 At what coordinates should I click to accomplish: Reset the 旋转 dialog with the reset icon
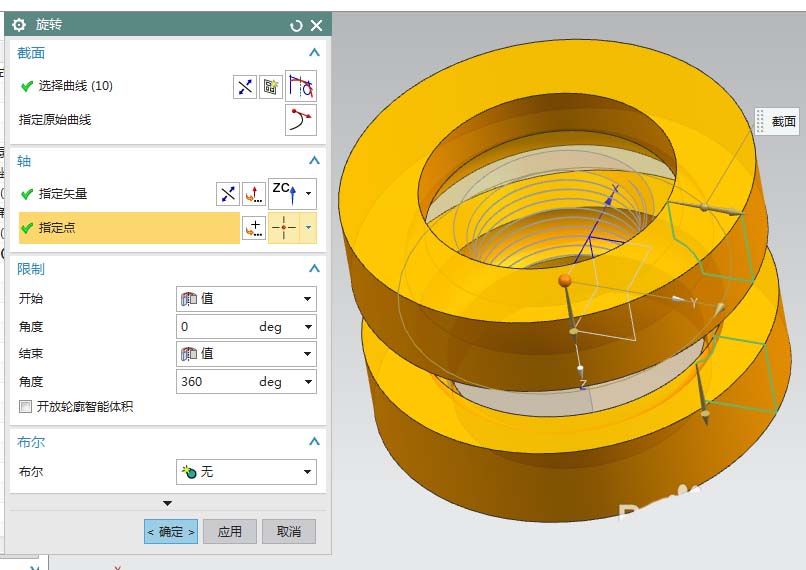(296, 25)
